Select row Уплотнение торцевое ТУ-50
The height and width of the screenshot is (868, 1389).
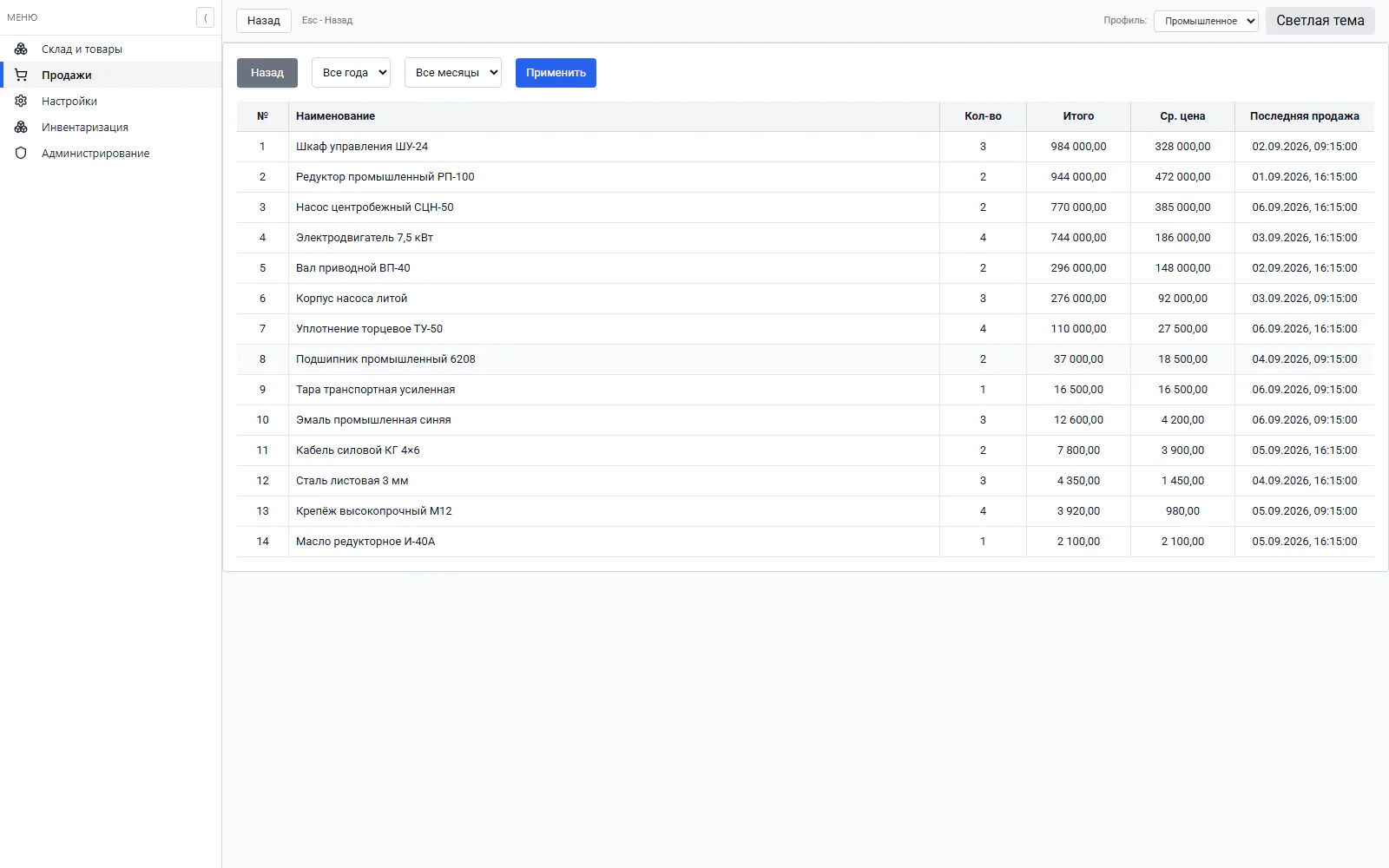tap(806, 329)
